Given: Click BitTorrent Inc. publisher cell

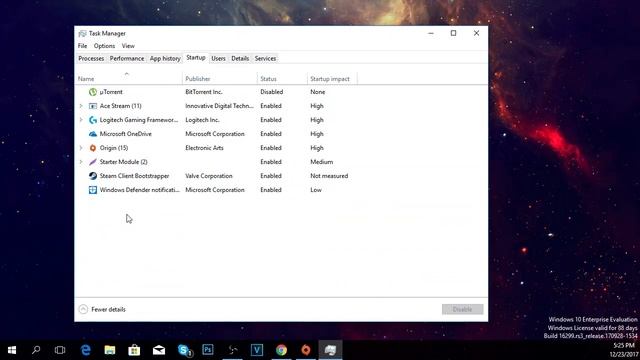Looking at the screenshot, I should 204,92.
